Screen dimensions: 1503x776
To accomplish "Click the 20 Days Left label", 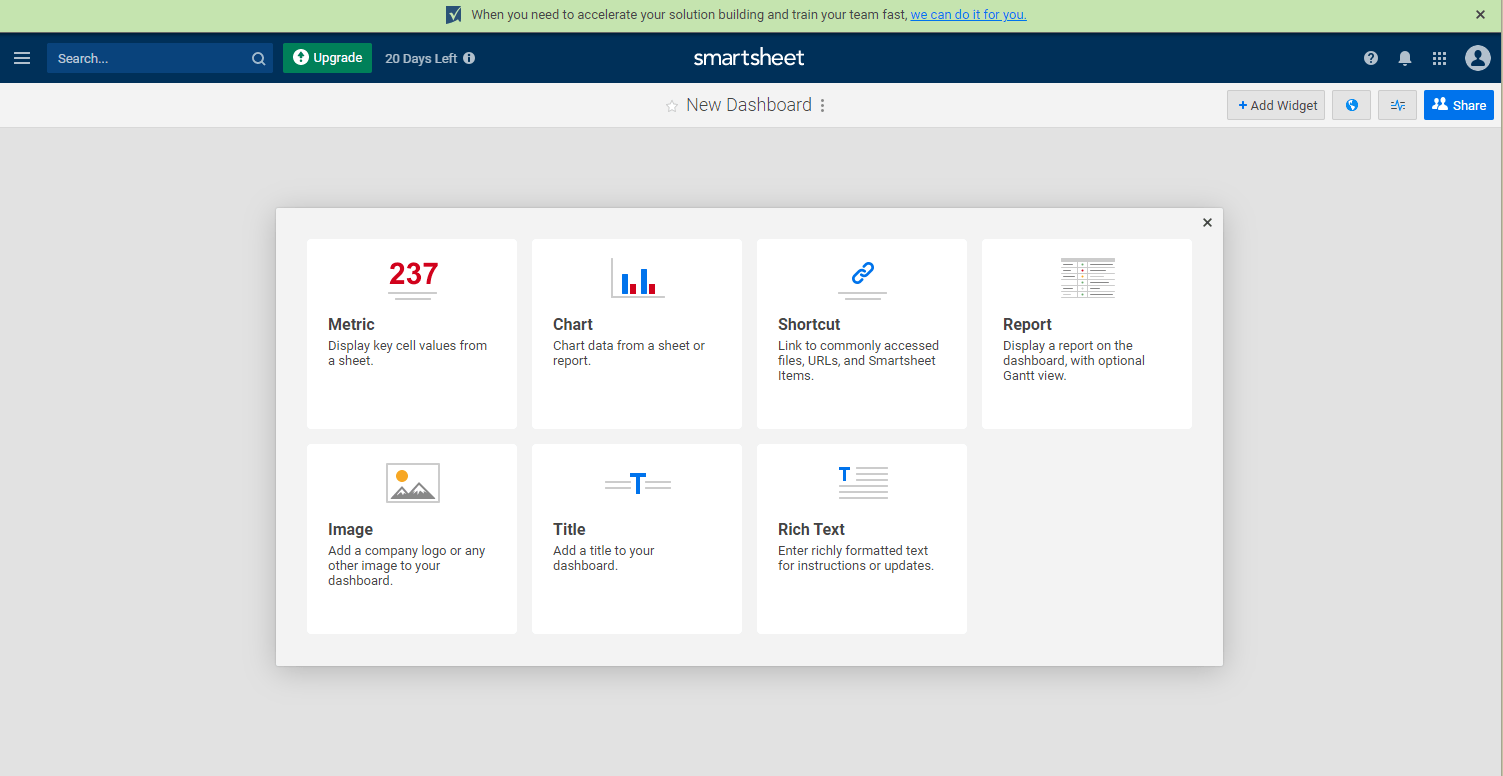I will click(x=421, y=59).
